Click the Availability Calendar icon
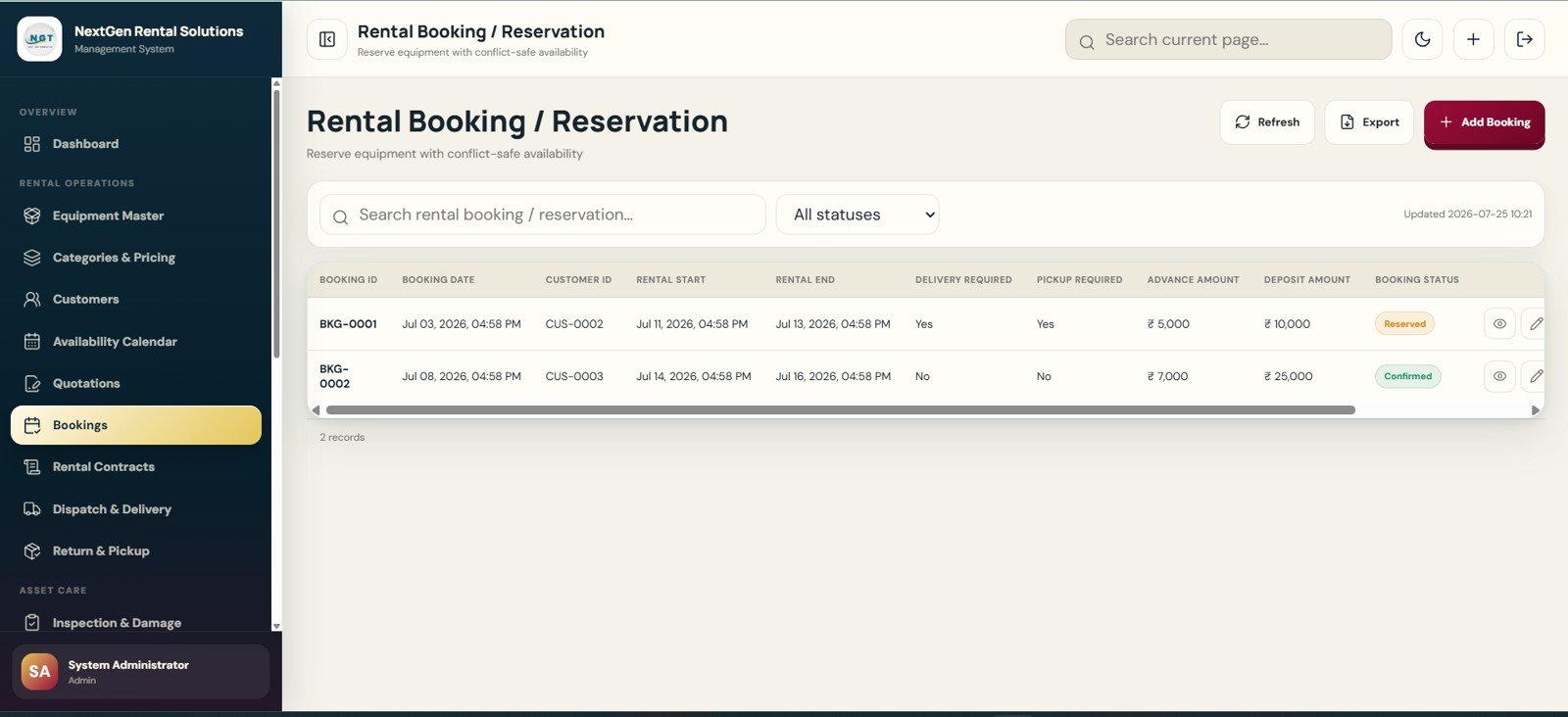 click(x=32, y=342)
